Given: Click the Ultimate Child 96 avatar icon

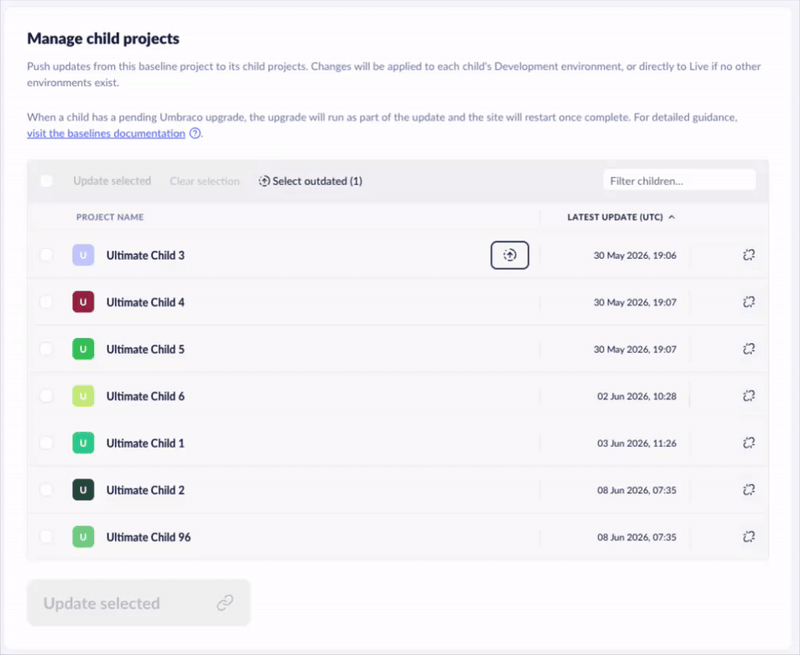Looking at the screenshot, I should [x=83, y=537].
